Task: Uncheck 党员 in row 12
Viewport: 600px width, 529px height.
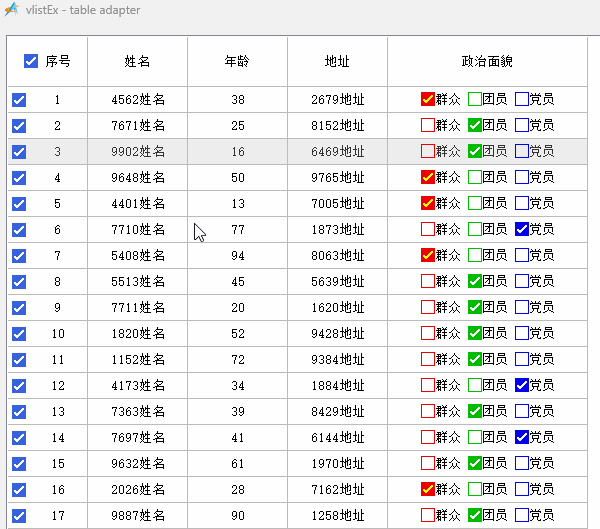Action: pyautogui.click(x=522, y=385)
